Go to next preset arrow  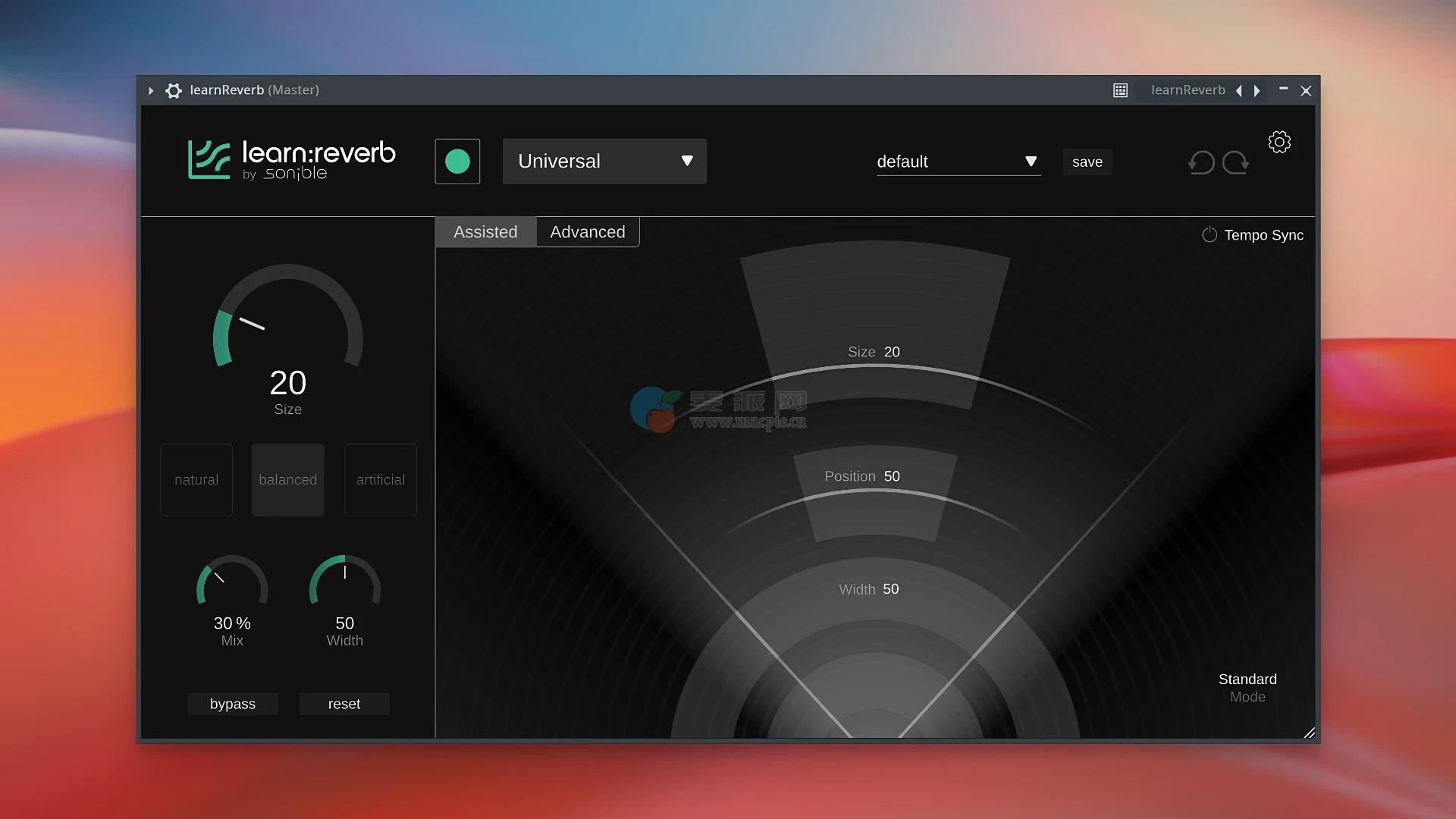coord(1257,91)
